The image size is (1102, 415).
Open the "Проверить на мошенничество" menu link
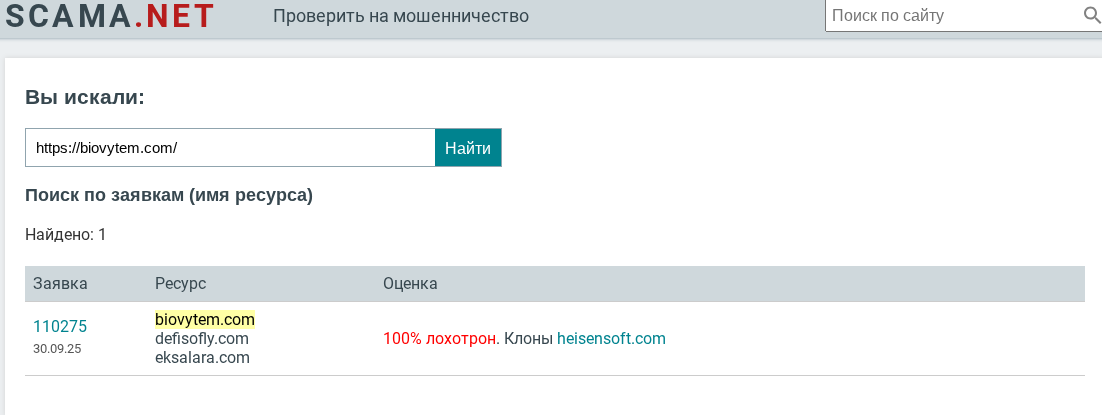[401, 16]
